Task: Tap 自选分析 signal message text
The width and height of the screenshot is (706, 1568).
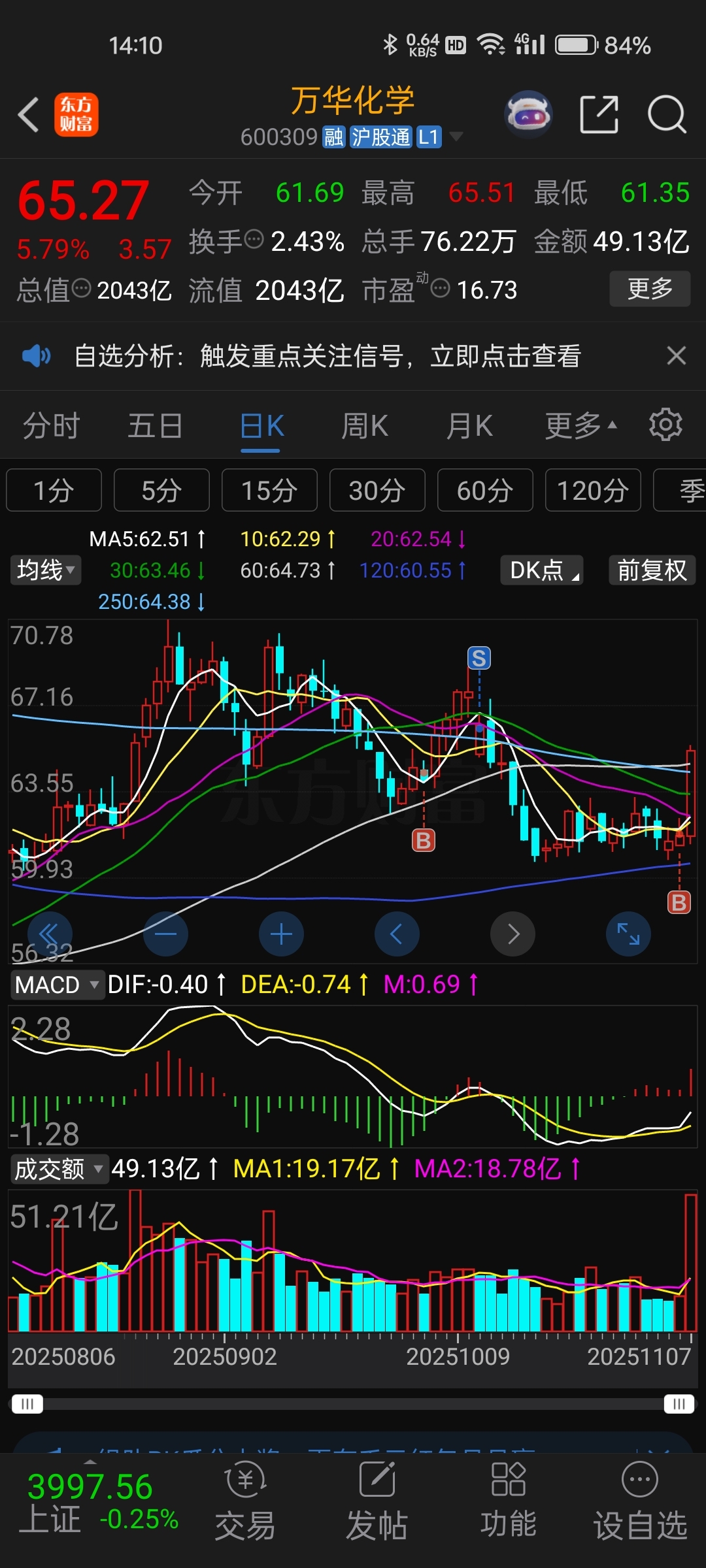Action: click(x=328, y=356)
